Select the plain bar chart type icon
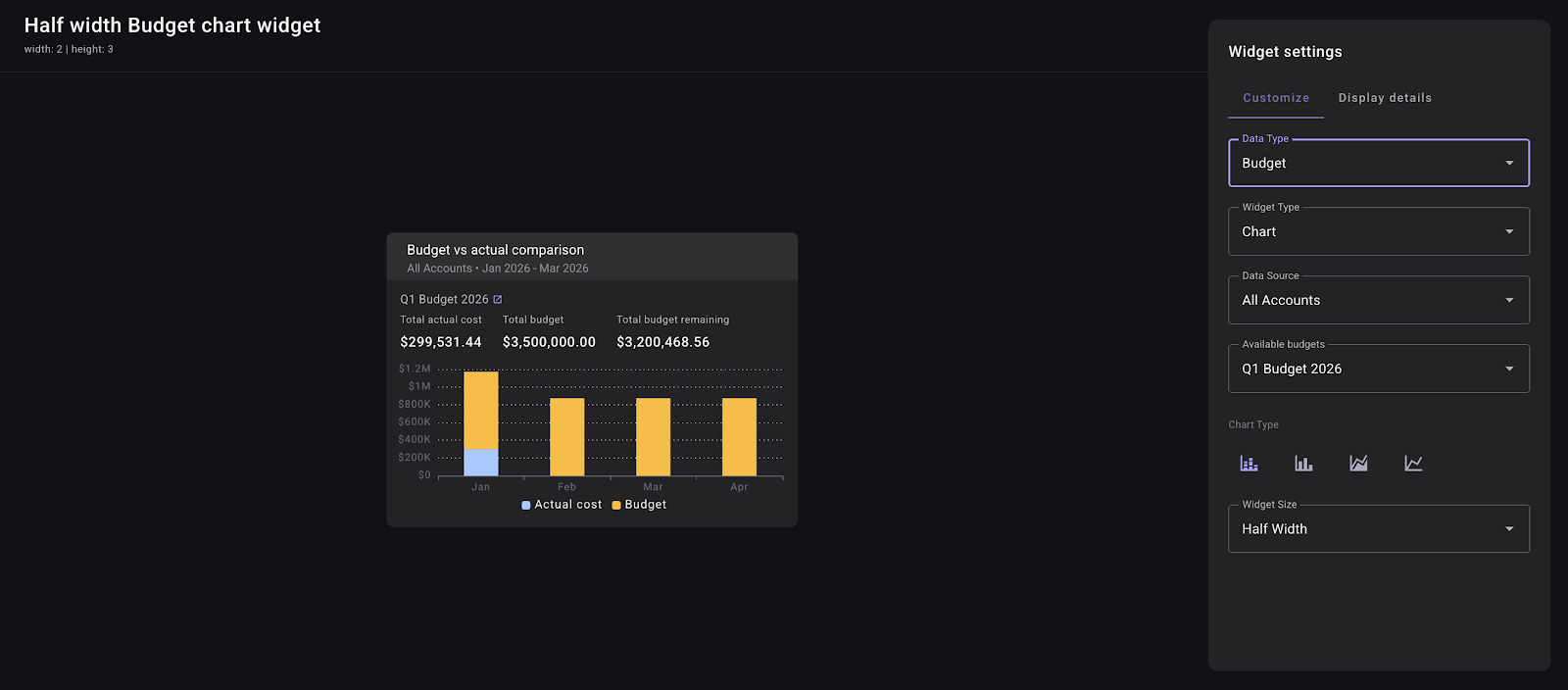1568x690 pixels. pos(1303,464)
